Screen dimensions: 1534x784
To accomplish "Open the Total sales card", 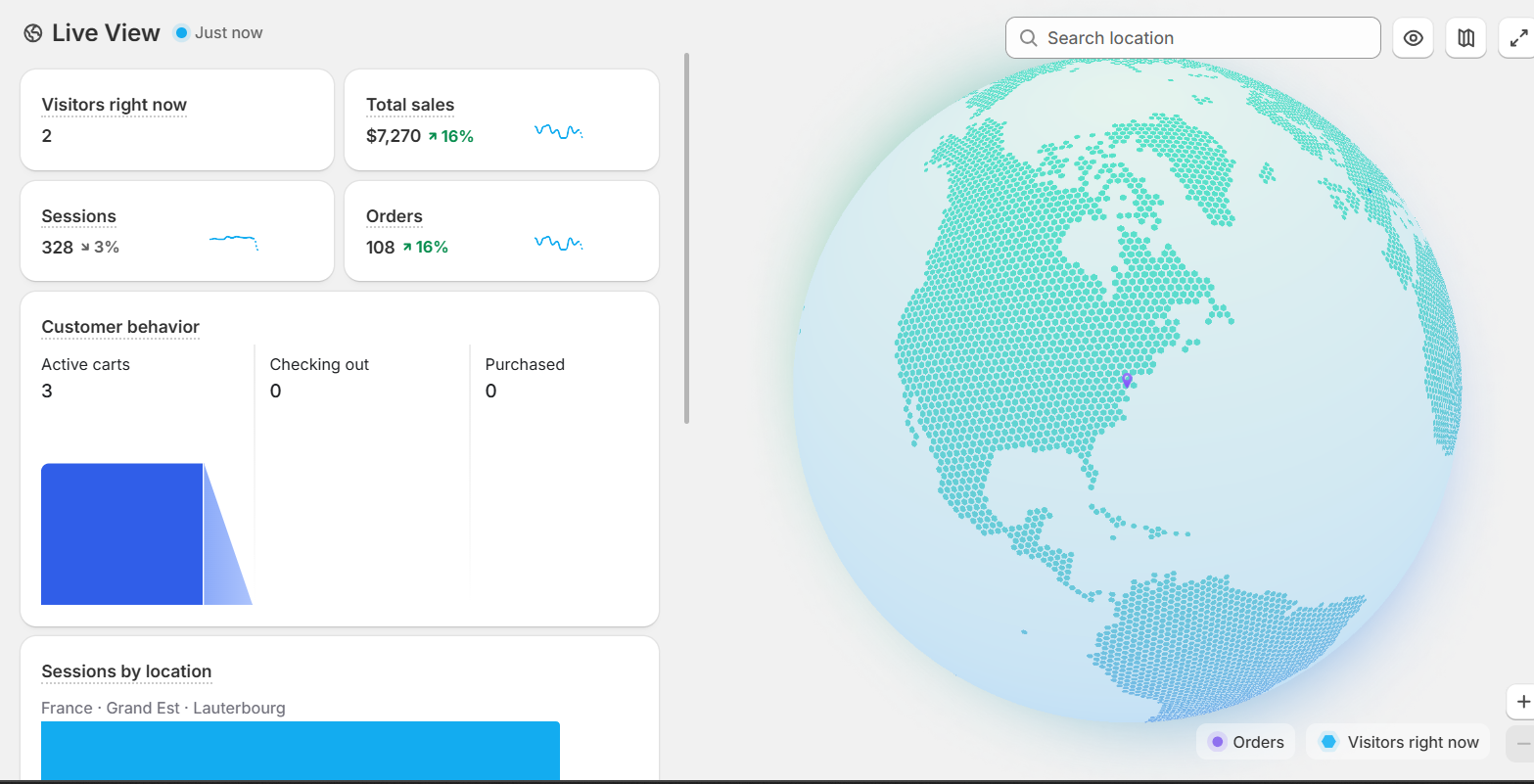I will pos(501,119).
